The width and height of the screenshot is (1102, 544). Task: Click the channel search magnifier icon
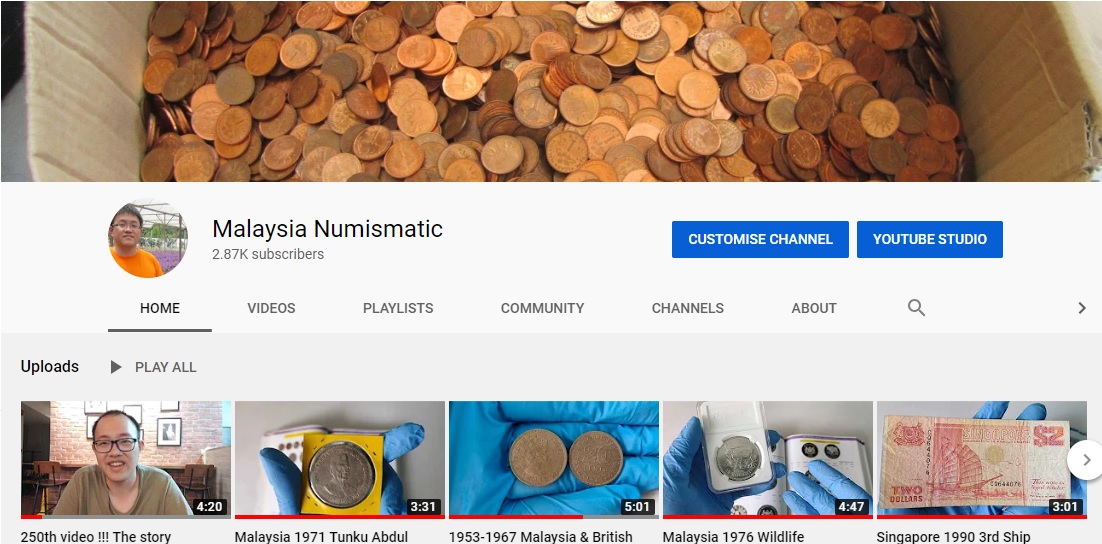[916, 308]
